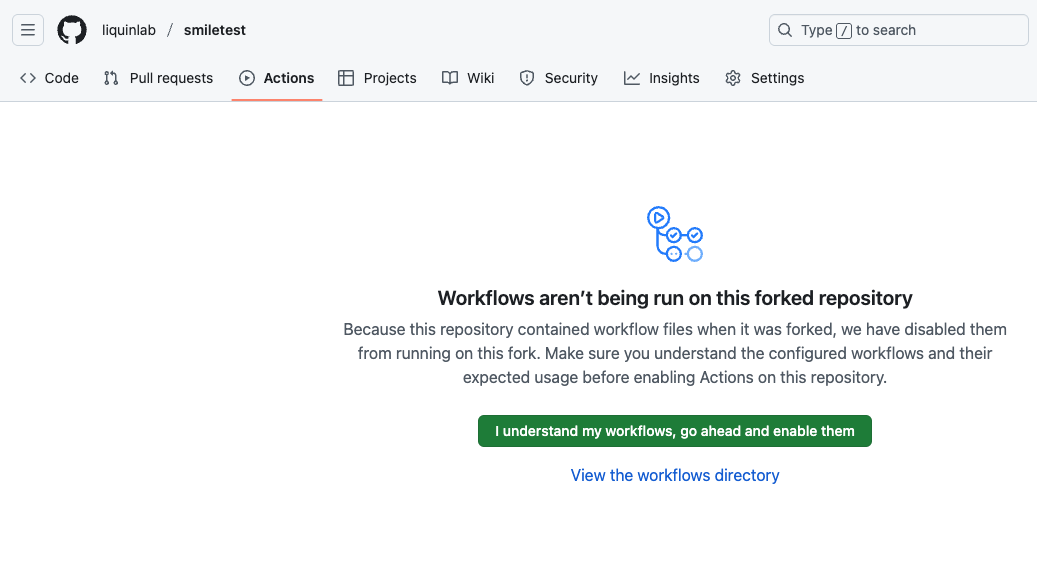Image resolution: width=1037 pixels, height=572 pixels.
Task: Open repository Settings tab
Action: tap(765, 78)
